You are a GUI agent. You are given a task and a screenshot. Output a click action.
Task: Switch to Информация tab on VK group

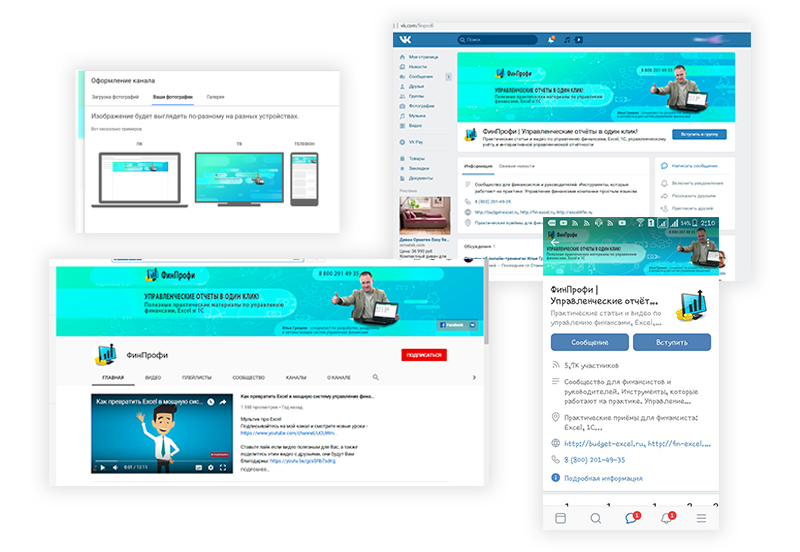pyautogui.click(x=478, y=166)
